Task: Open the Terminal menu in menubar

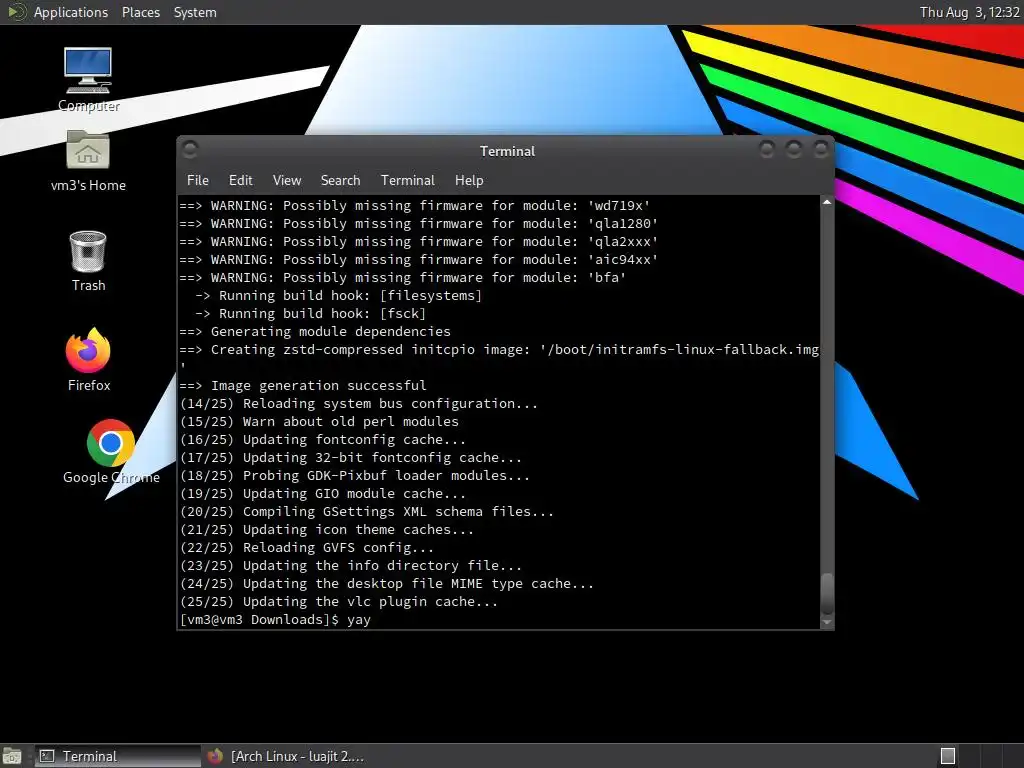Action: tap(408, 180)
